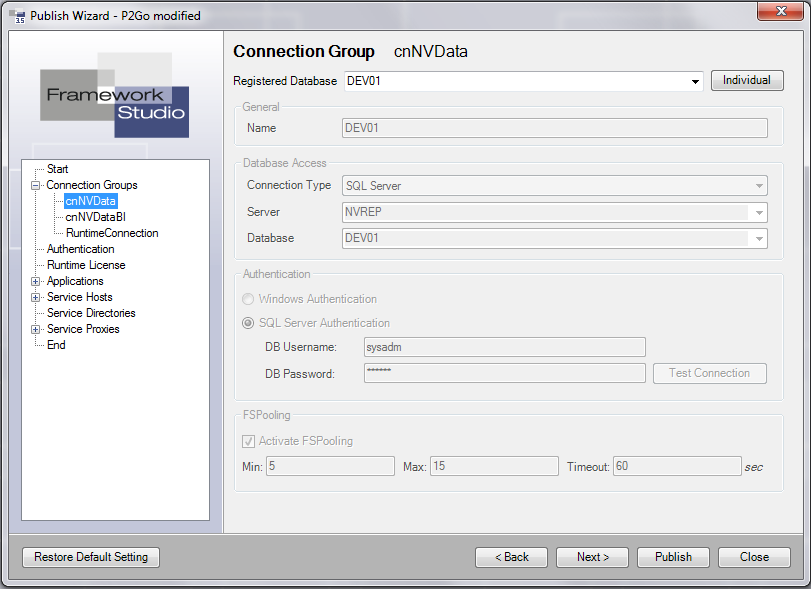Click the DB Username field
Viewport: 811px width, 589px height.
tap(505, 347)
